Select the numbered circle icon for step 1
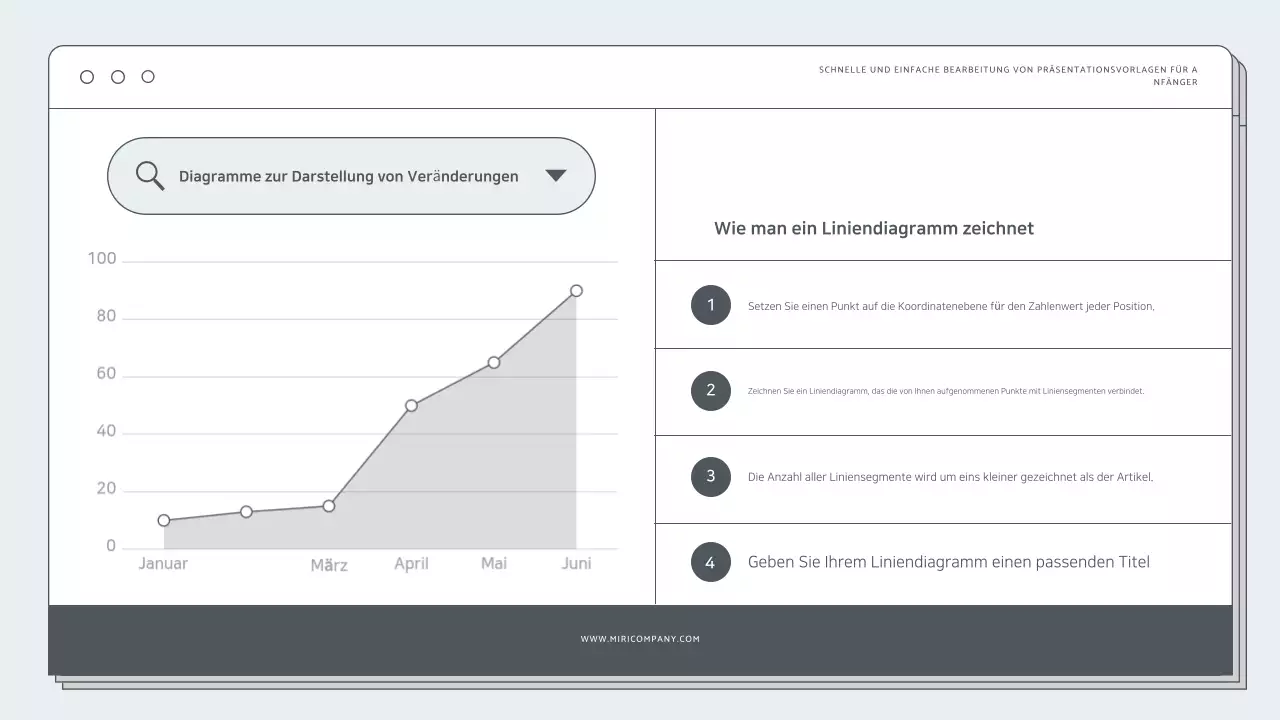Screen dimensions: 1280x720 point(711,305)
